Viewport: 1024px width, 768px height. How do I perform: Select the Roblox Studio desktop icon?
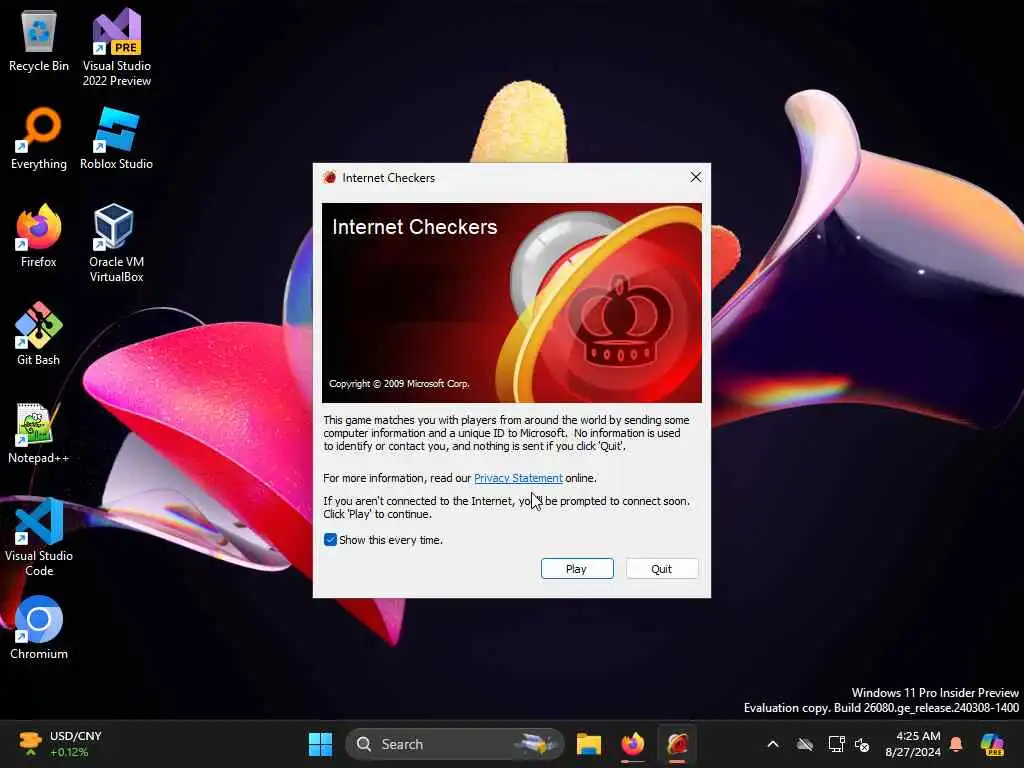point(116,138)
